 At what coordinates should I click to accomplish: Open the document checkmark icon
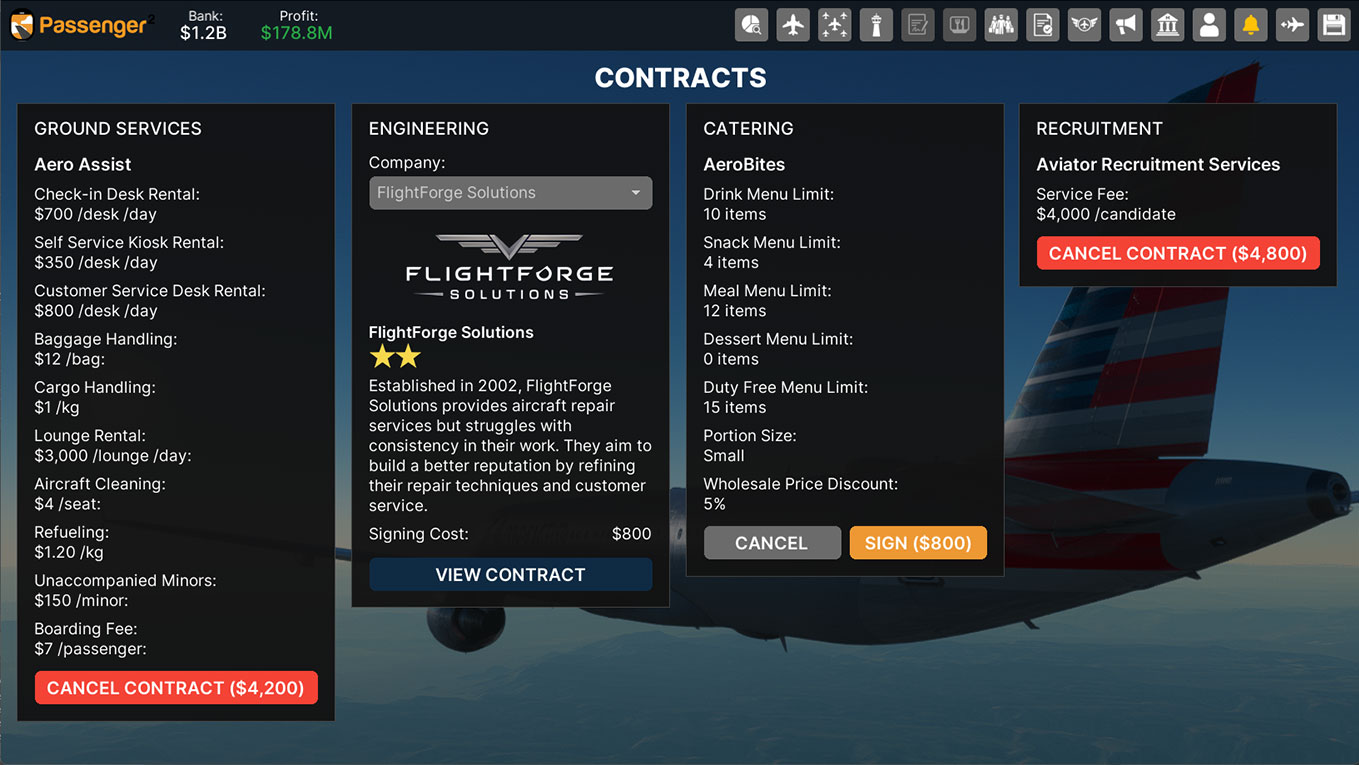pos(1043,25)
